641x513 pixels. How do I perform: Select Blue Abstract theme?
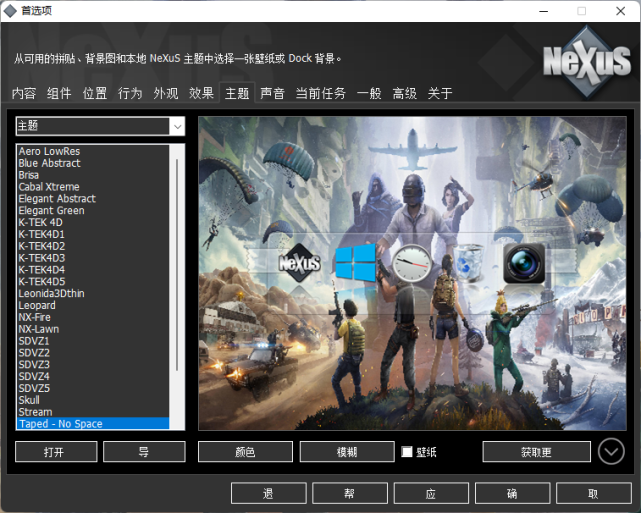92,163
